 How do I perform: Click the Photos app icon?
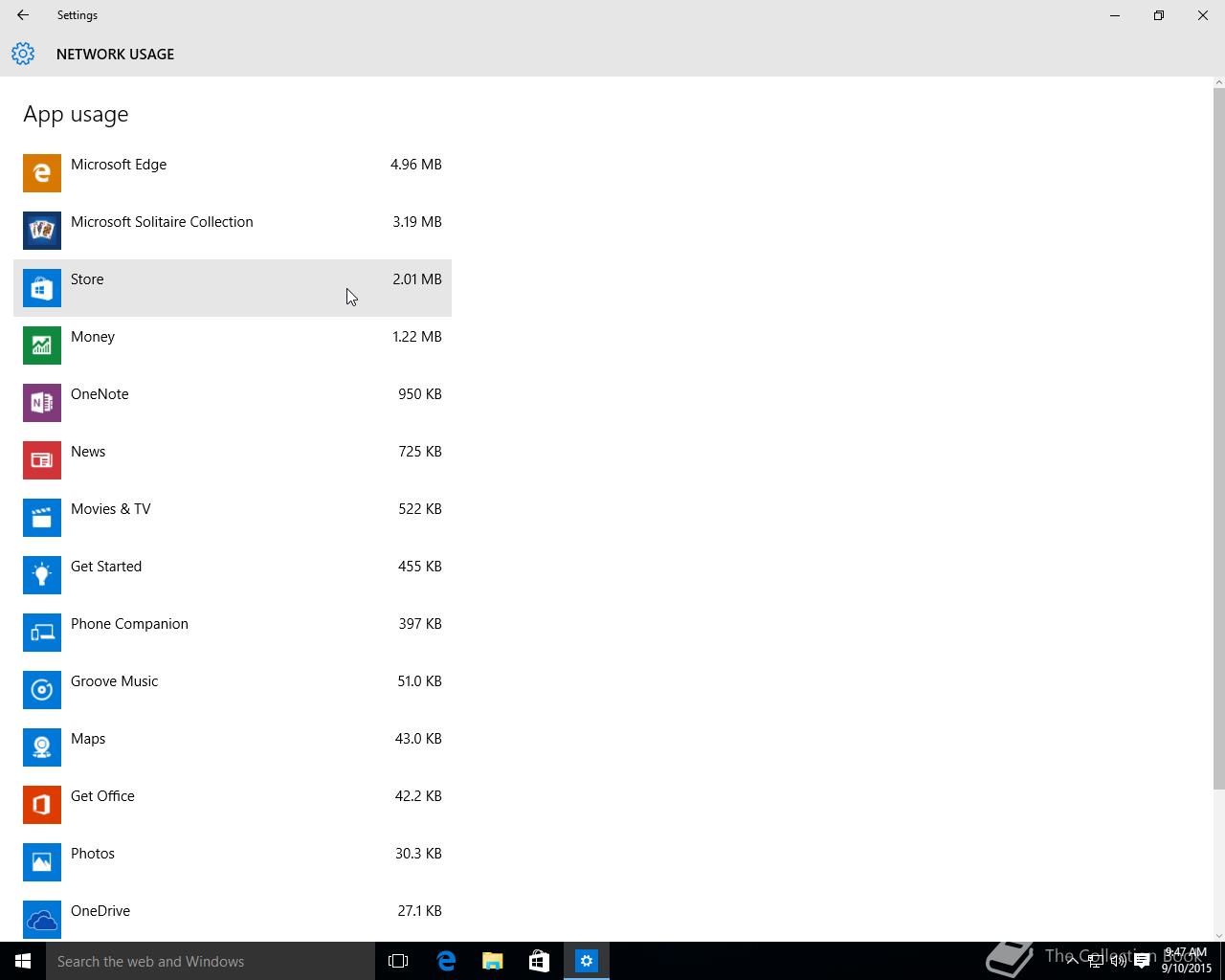[x=42, y=862]
